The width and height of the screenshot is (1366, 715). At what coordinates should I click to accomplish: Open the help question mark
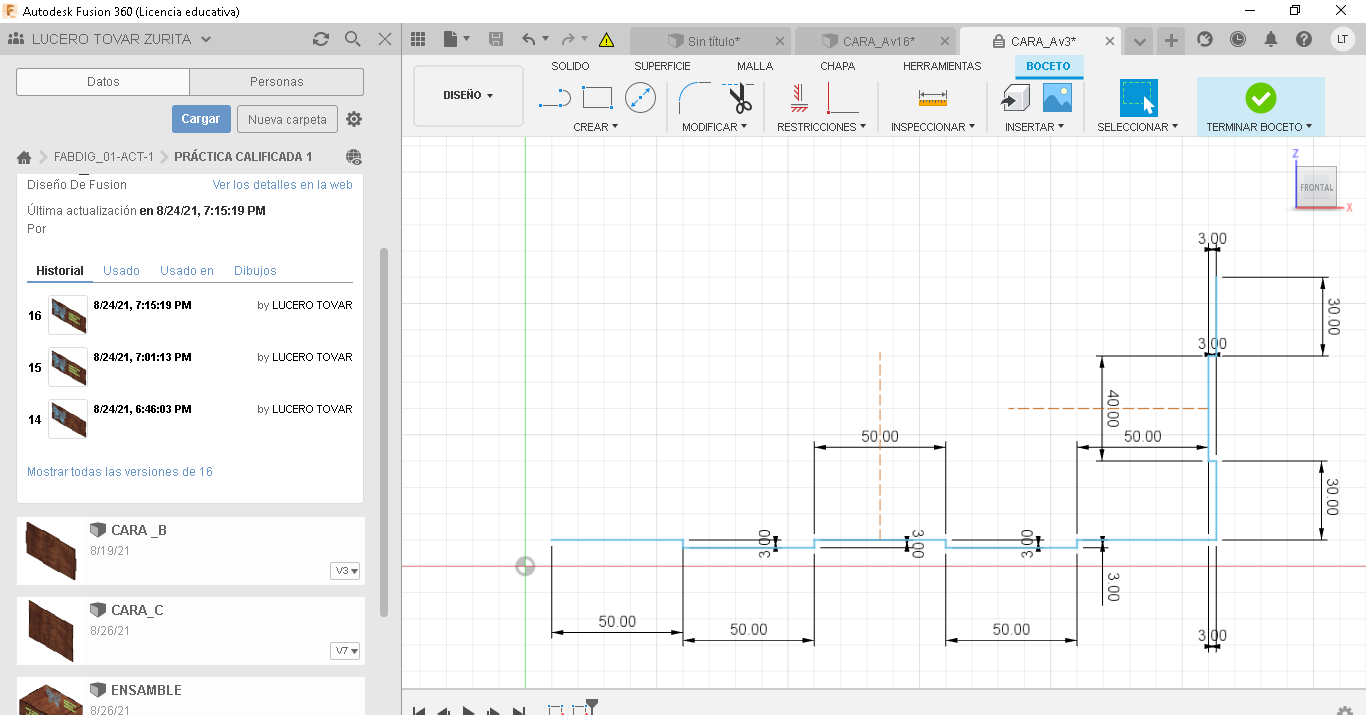coord(1304,39)
